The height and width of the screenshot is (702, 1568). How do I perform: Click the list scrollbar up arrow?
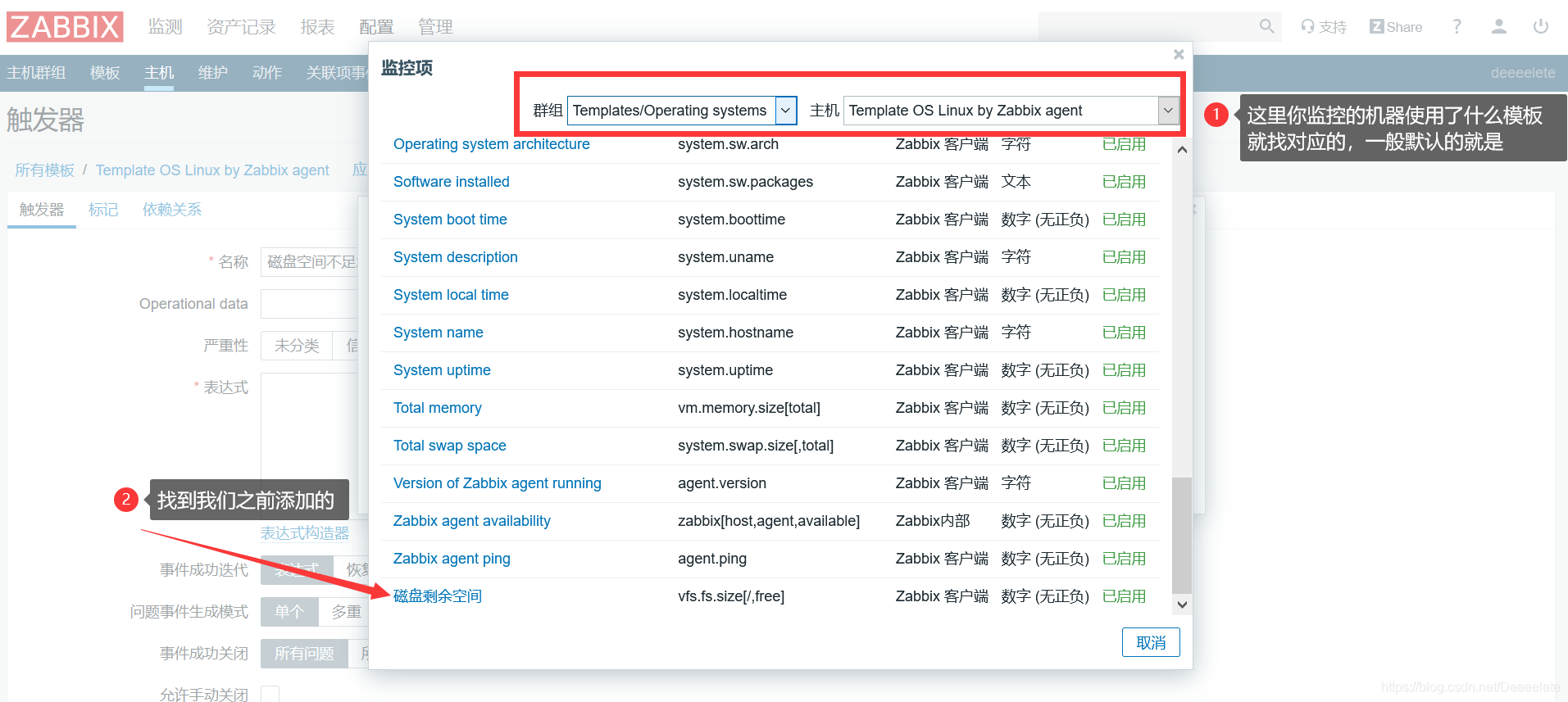(1182, 150)
